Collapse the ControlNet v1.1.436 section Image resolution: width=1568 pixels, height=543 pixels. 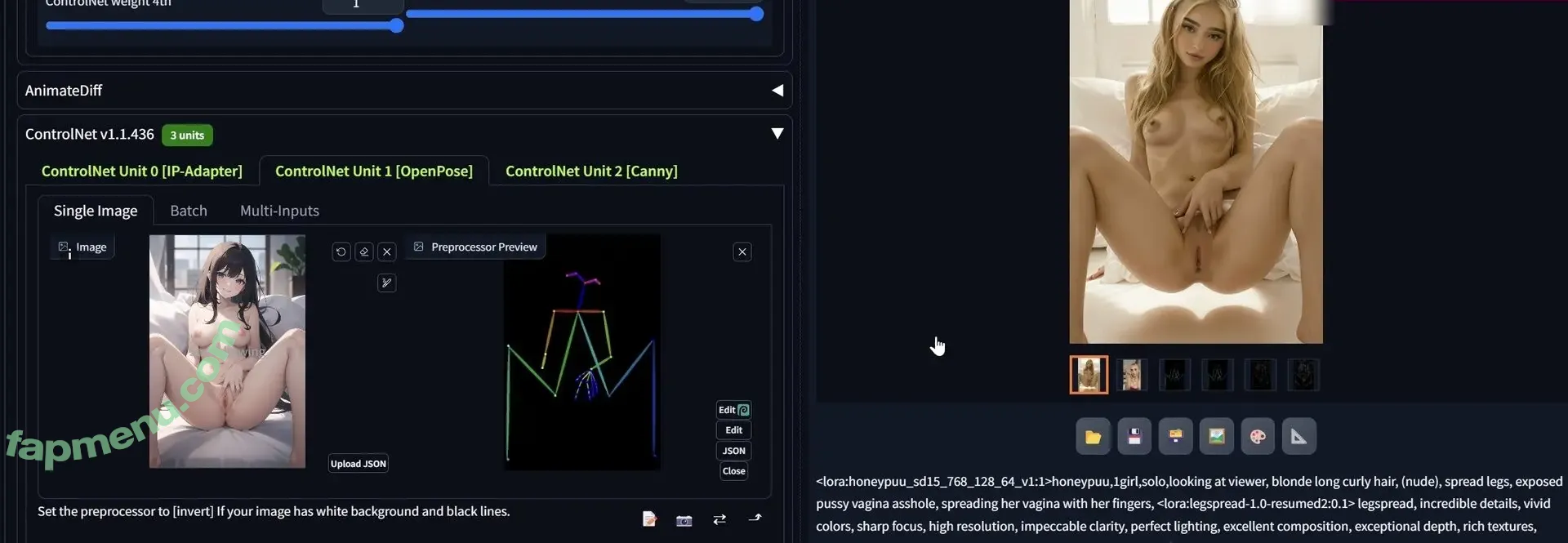[777, 133]
